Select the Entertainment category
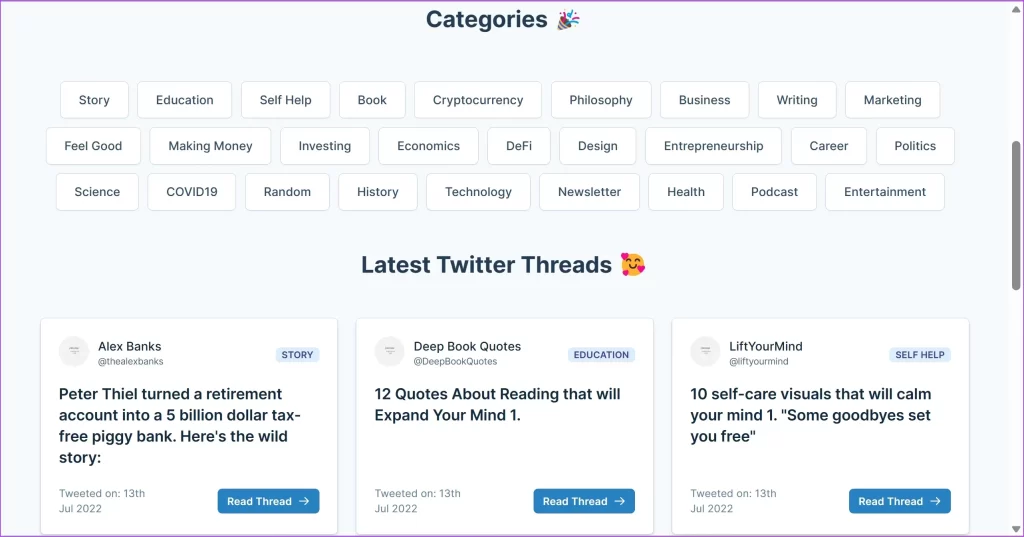 click(884, 192)
